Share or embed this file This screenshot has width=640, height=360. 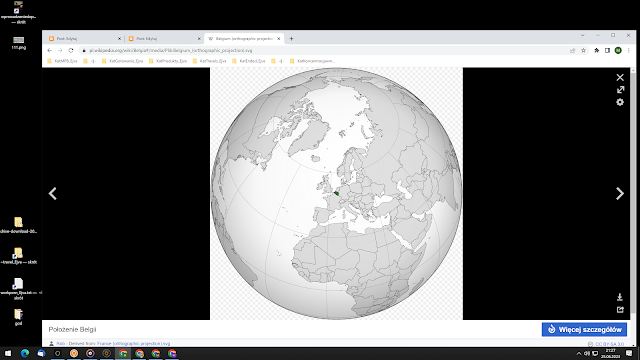click(x=620, y=309)
